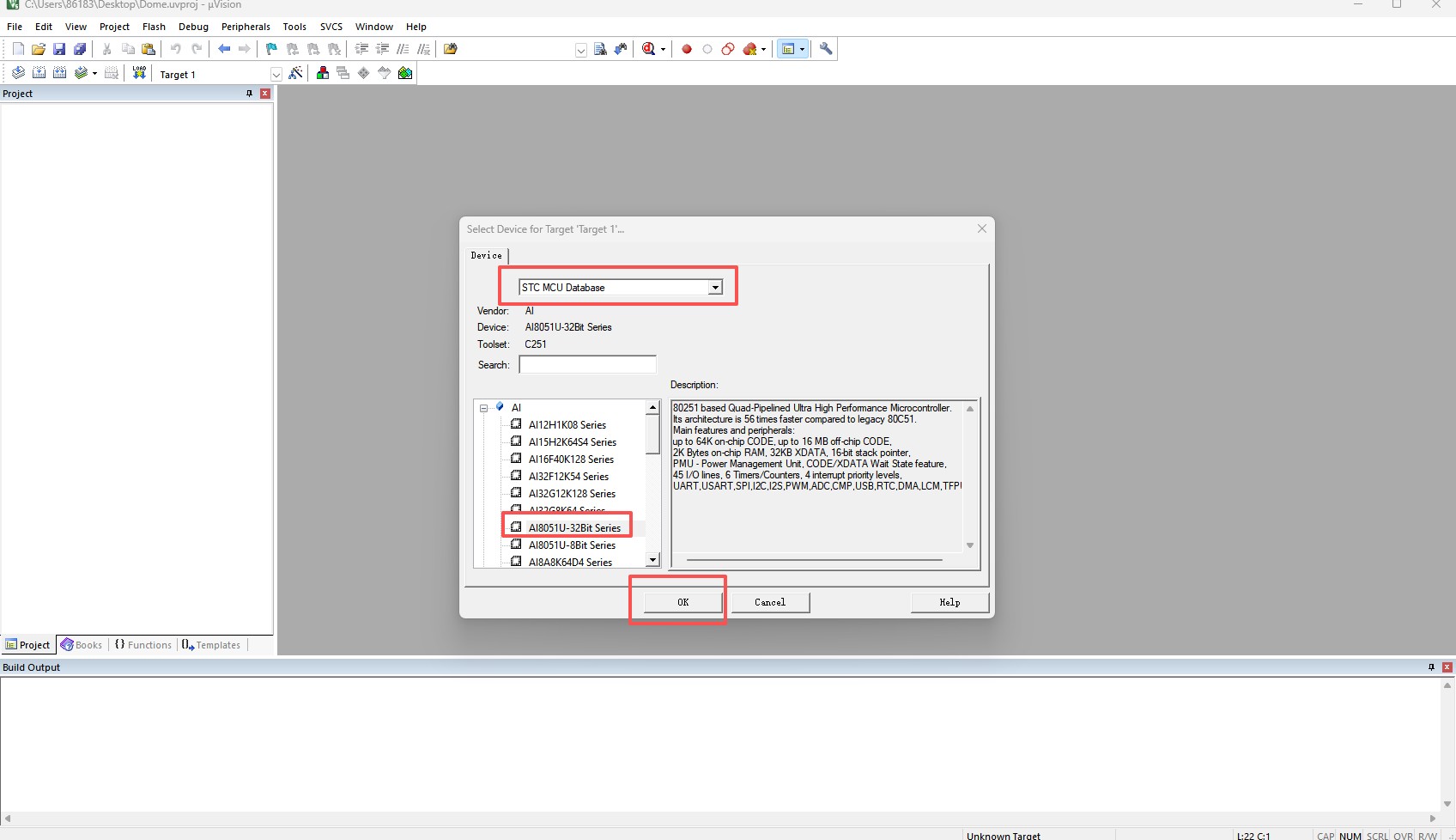Image resolution: width=1456 pixels, height=840 pixels.
Task: Click the Cancel button
Action: tap(770, 602)
